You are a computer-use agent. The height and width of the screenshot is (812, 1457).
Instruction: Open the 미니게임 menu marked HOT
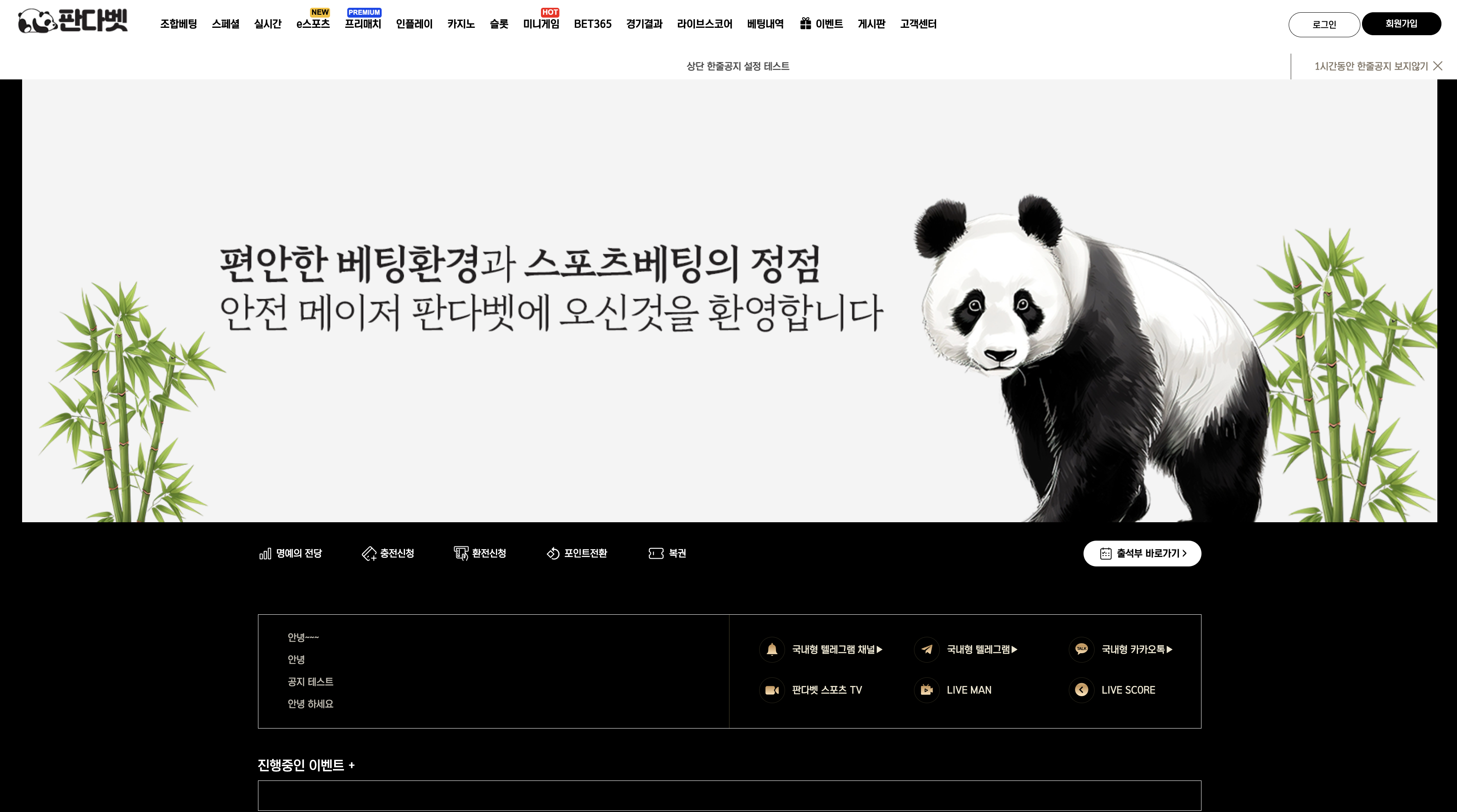(x=541, y=24)
